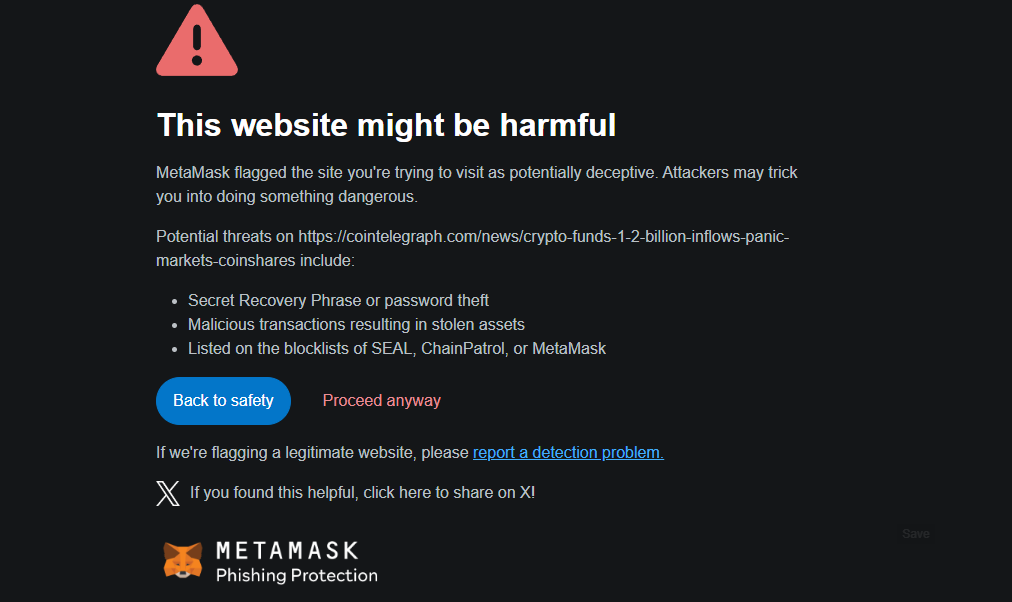Viewport: 1012px width, 602px height.
Task: Select the SEAL, ChainPatrol blocklists bullet
Action: click(x=397, y=348)
